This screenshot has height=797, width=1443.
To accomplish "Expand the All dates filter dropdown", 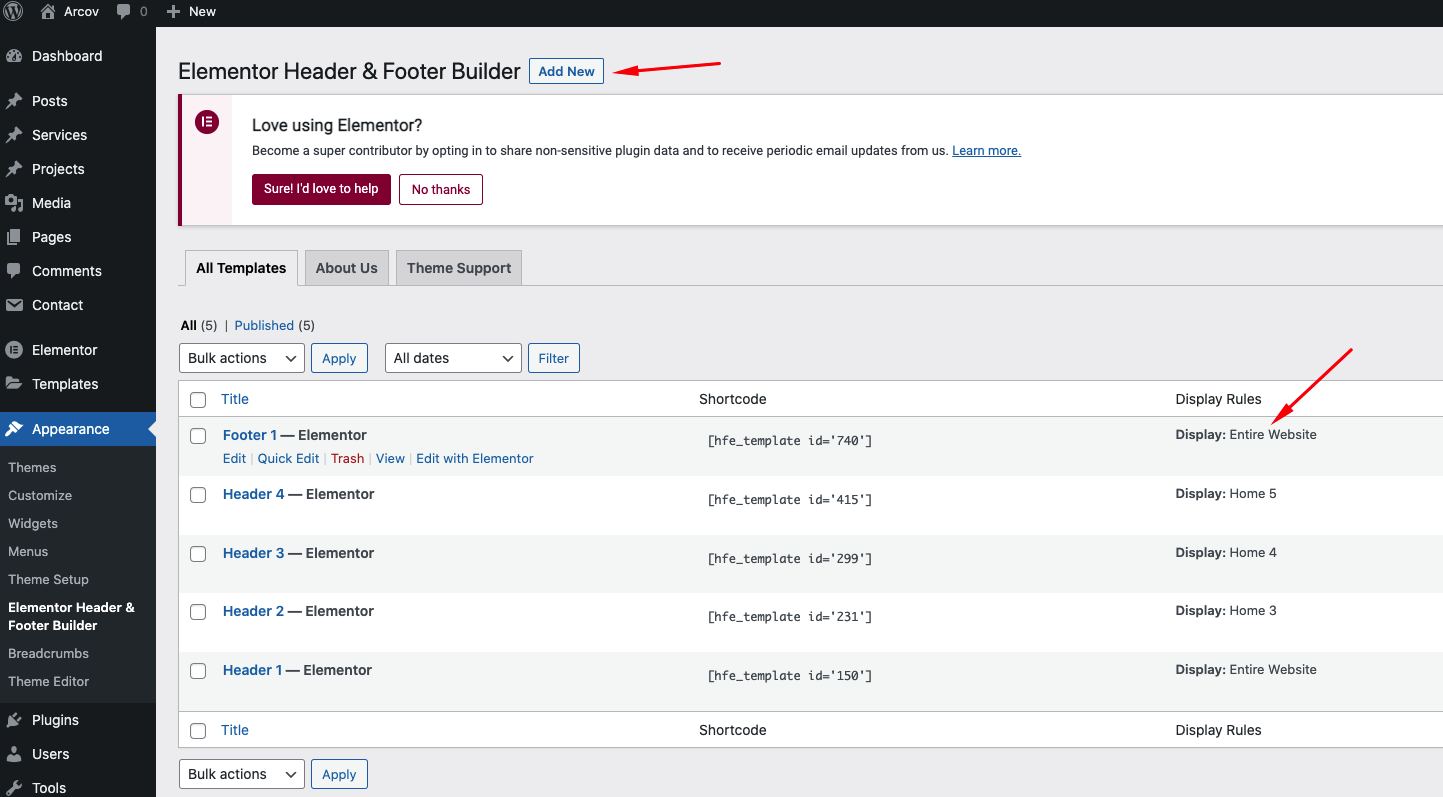I will coord(452,358).
